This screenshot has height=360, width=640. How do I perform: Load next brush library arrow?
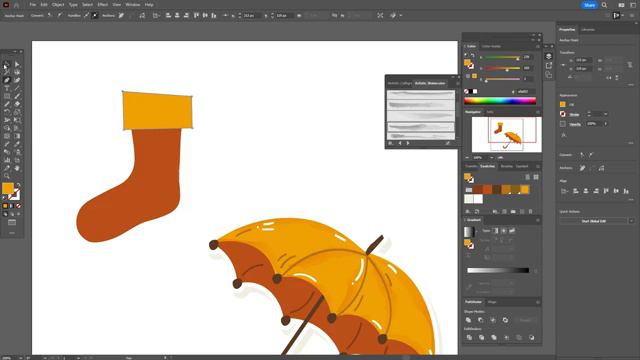pos(408,143)
